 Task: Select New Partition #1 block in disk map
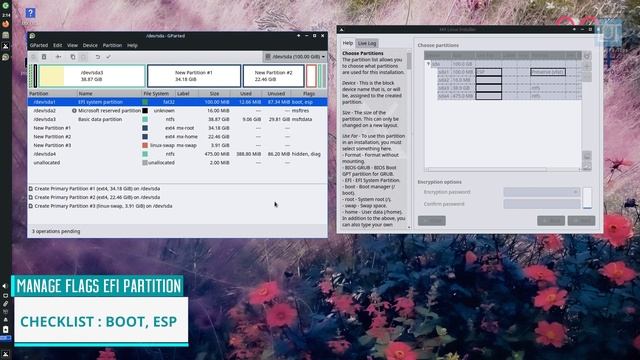click(194, 76)
